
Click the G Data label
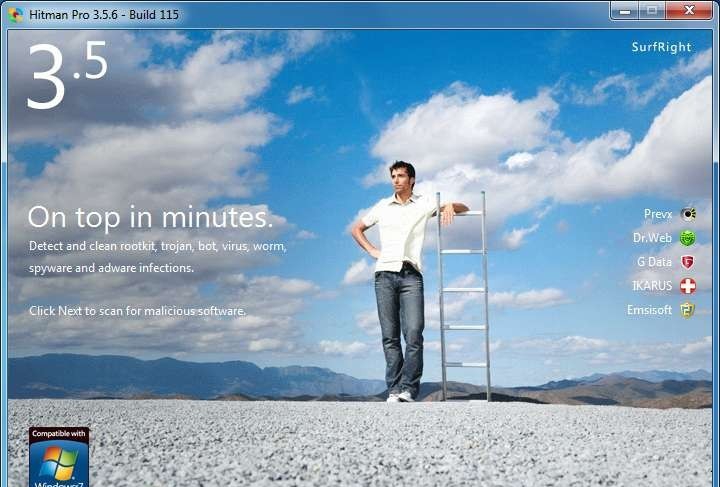click(x=654, y=262)
